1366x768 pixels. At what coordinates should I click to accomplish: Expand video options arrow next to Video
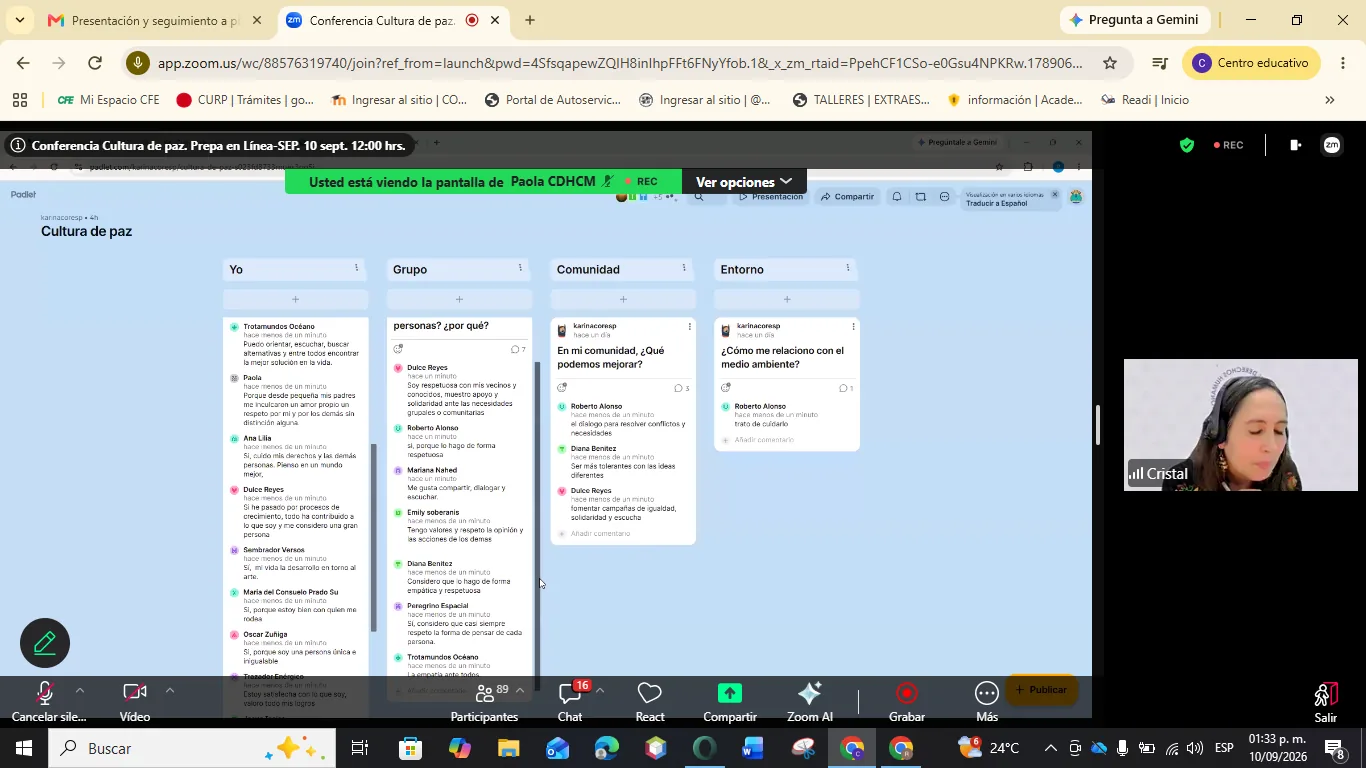coord(169,690)
